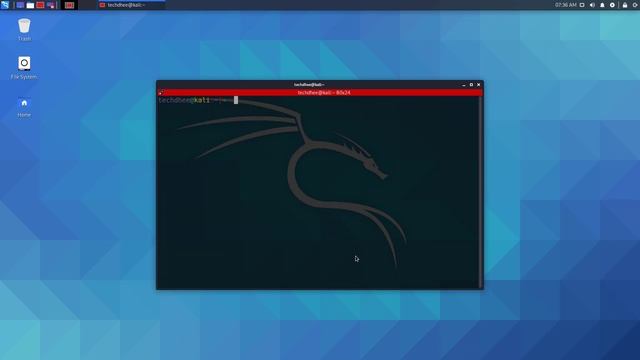The width and height of the screenshot is (640, 360).
Task: Open the session logout icon
Action: 636,5
